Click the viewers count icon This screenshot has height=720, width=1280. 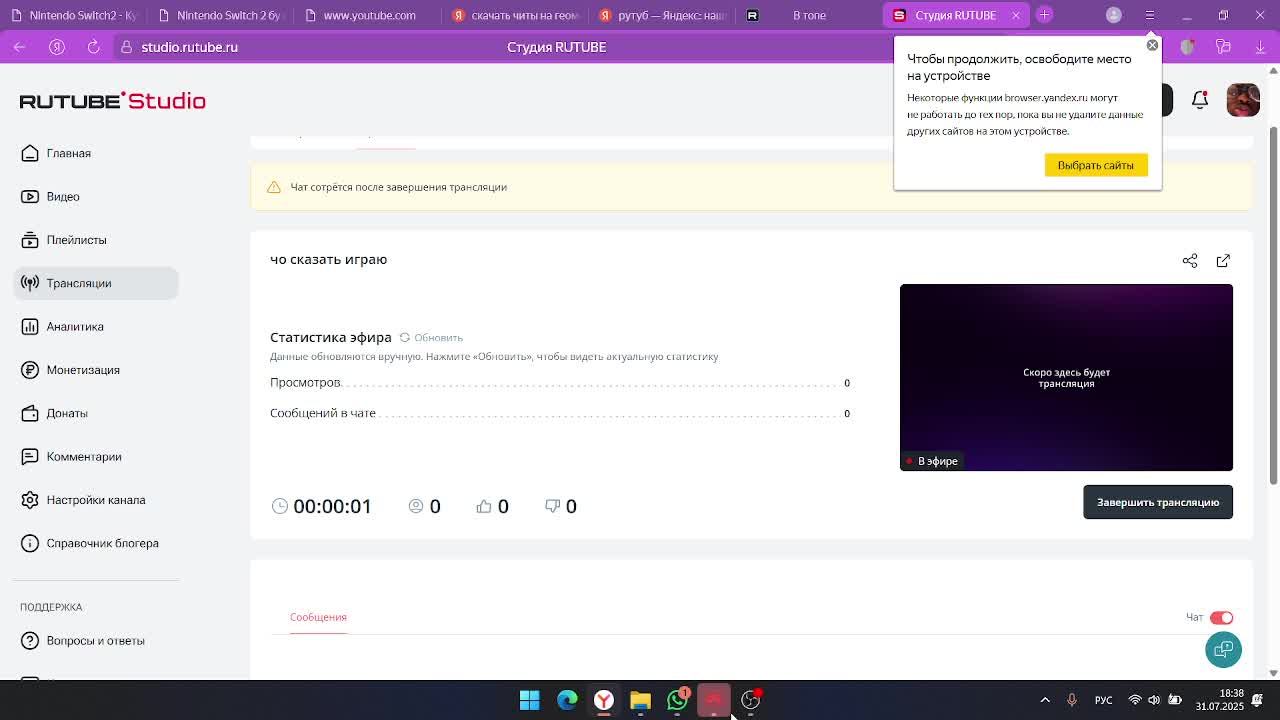point(416,506)
